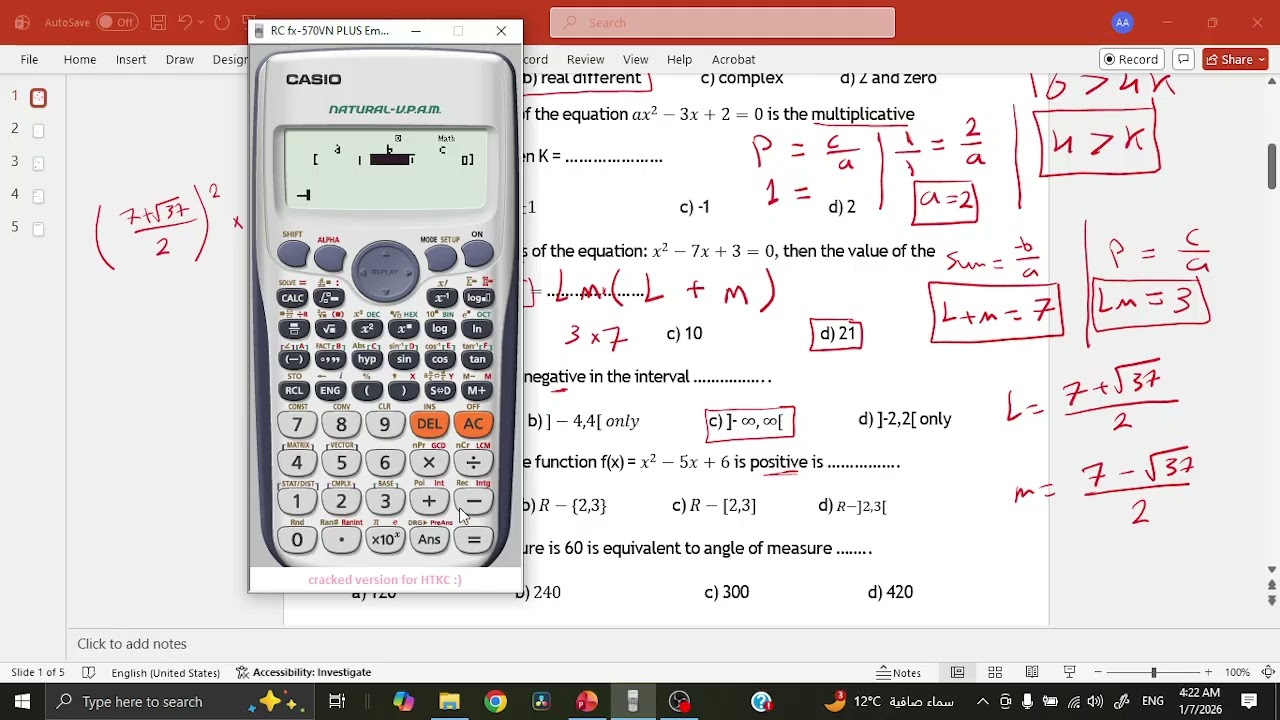Click Fit slide to current window icon
The image size is (1280, 720).
coord(1268,672)
